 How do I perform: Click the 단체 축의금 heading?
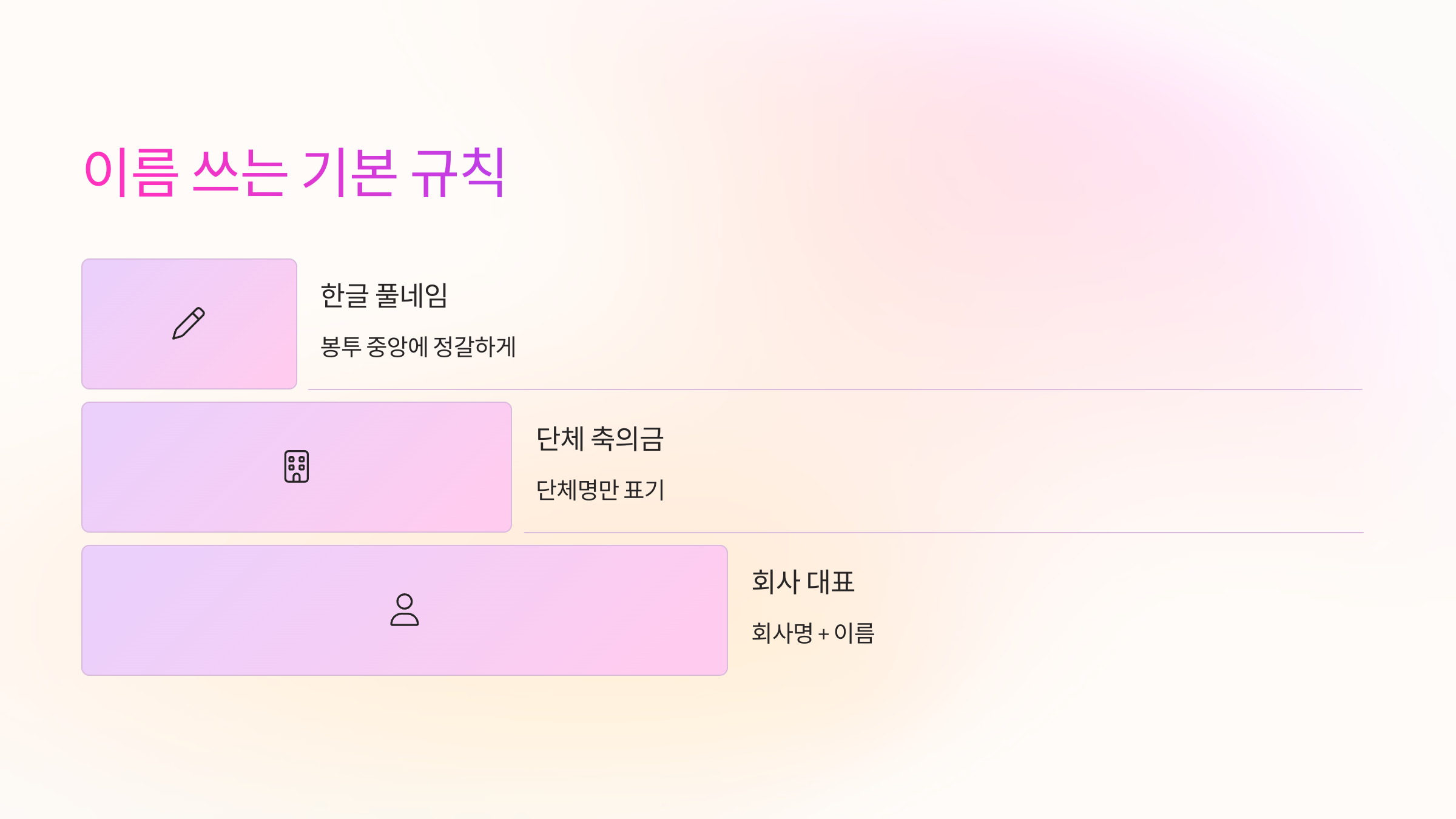600,439
